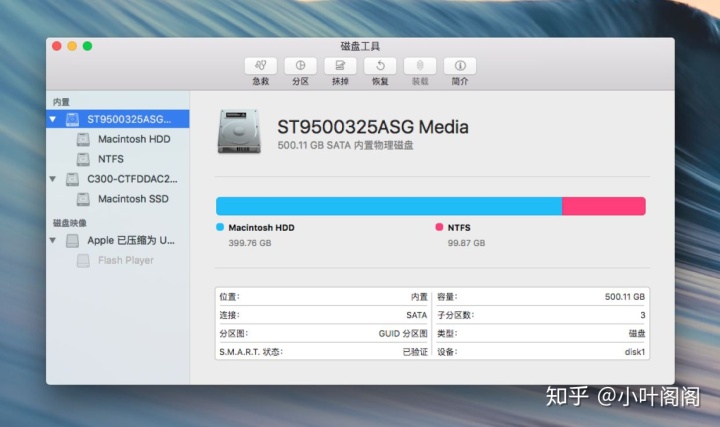720x427 pixels.
Task: Click the 500.11 GB SATA 内置物理磁盘 subtitle
Action: [x=345, y=146]
